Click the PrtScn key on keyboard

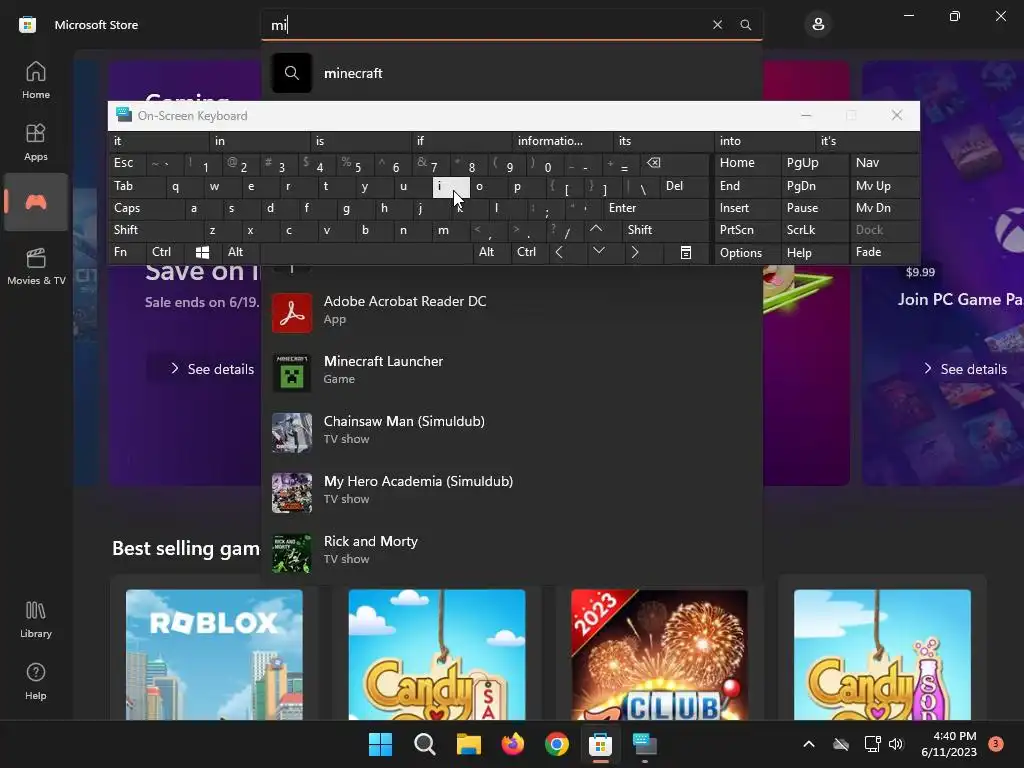(748, 230)
